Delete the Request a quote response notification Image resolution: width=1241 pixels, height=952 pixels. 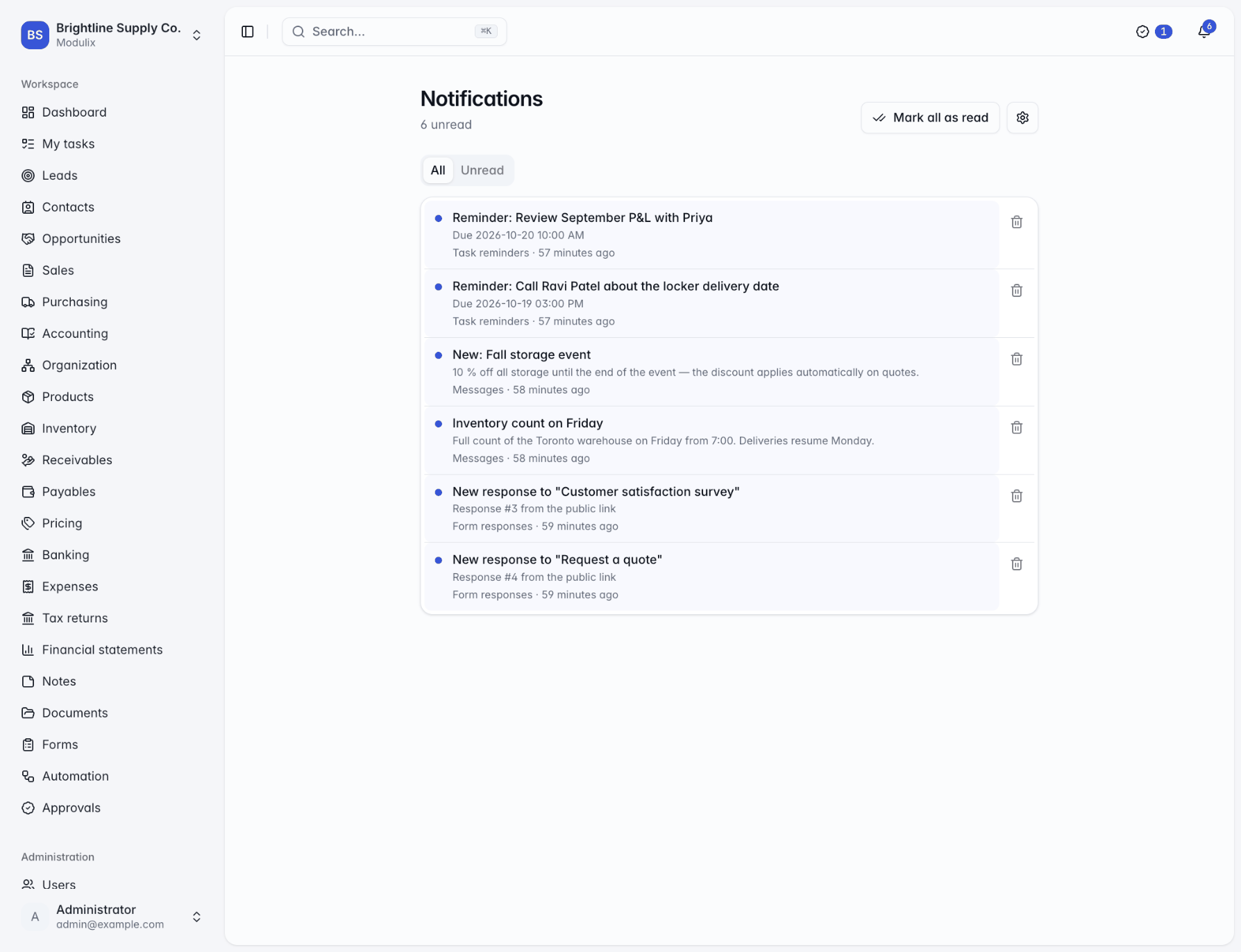click(x=1017, y=564)
